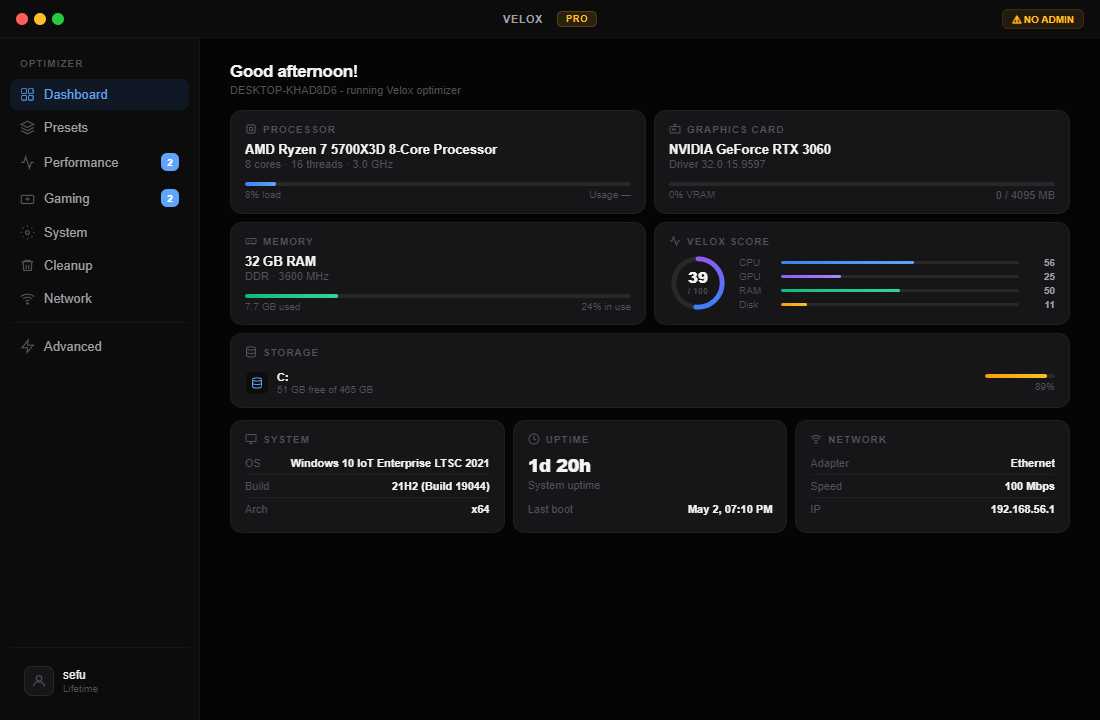Click the warning icon in NO ADMIN badge
The width and height of the screenshot is (1100, 720).
coord(1017,20)
